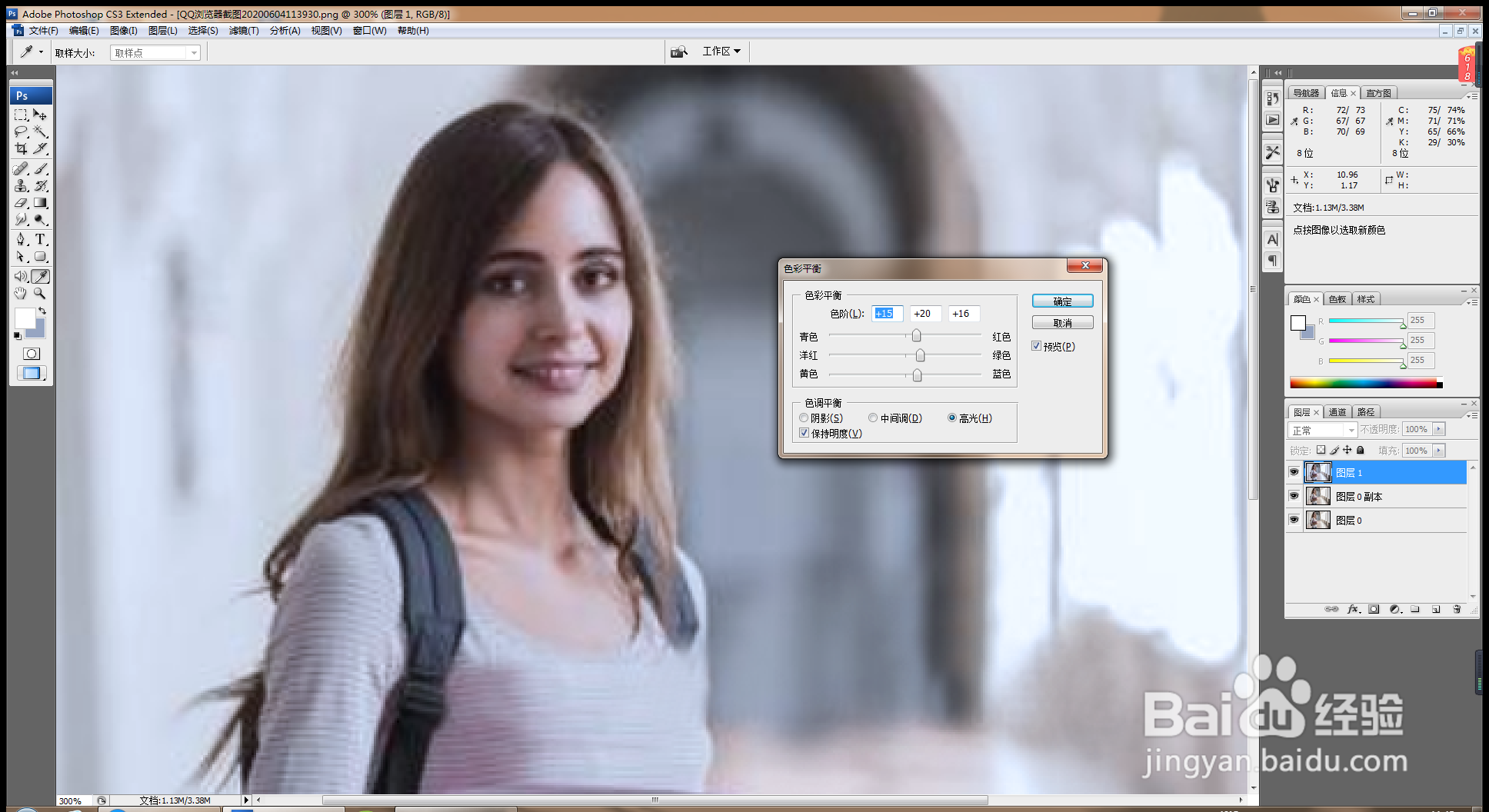This screenshot has width=1489, height=812.
Task: Select the Zoom tool
Action: (x=40, y=294)
